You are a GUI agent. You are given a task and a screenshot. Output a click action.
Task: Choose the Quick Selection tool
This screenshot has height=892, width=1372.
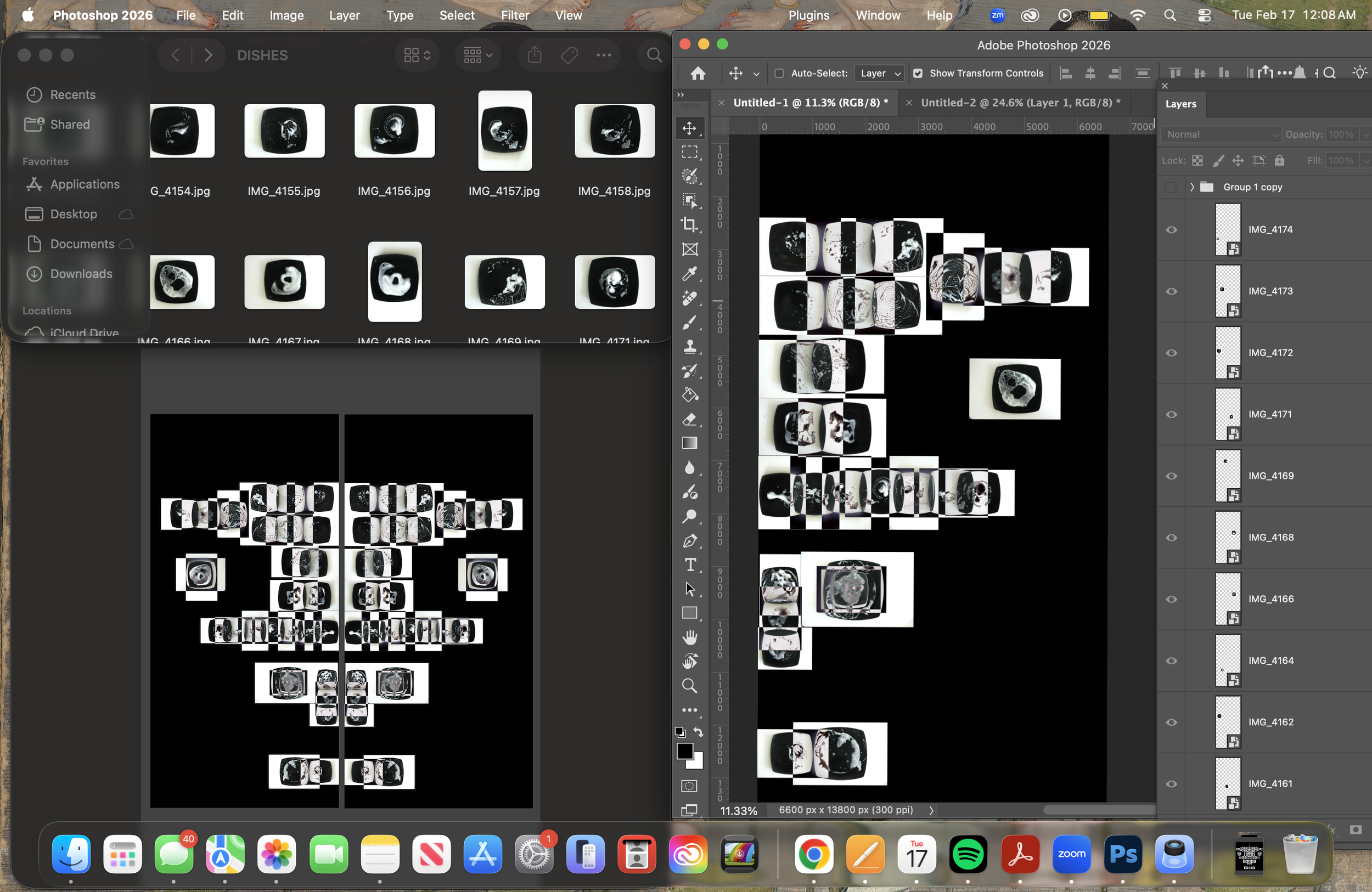point(689,176)
